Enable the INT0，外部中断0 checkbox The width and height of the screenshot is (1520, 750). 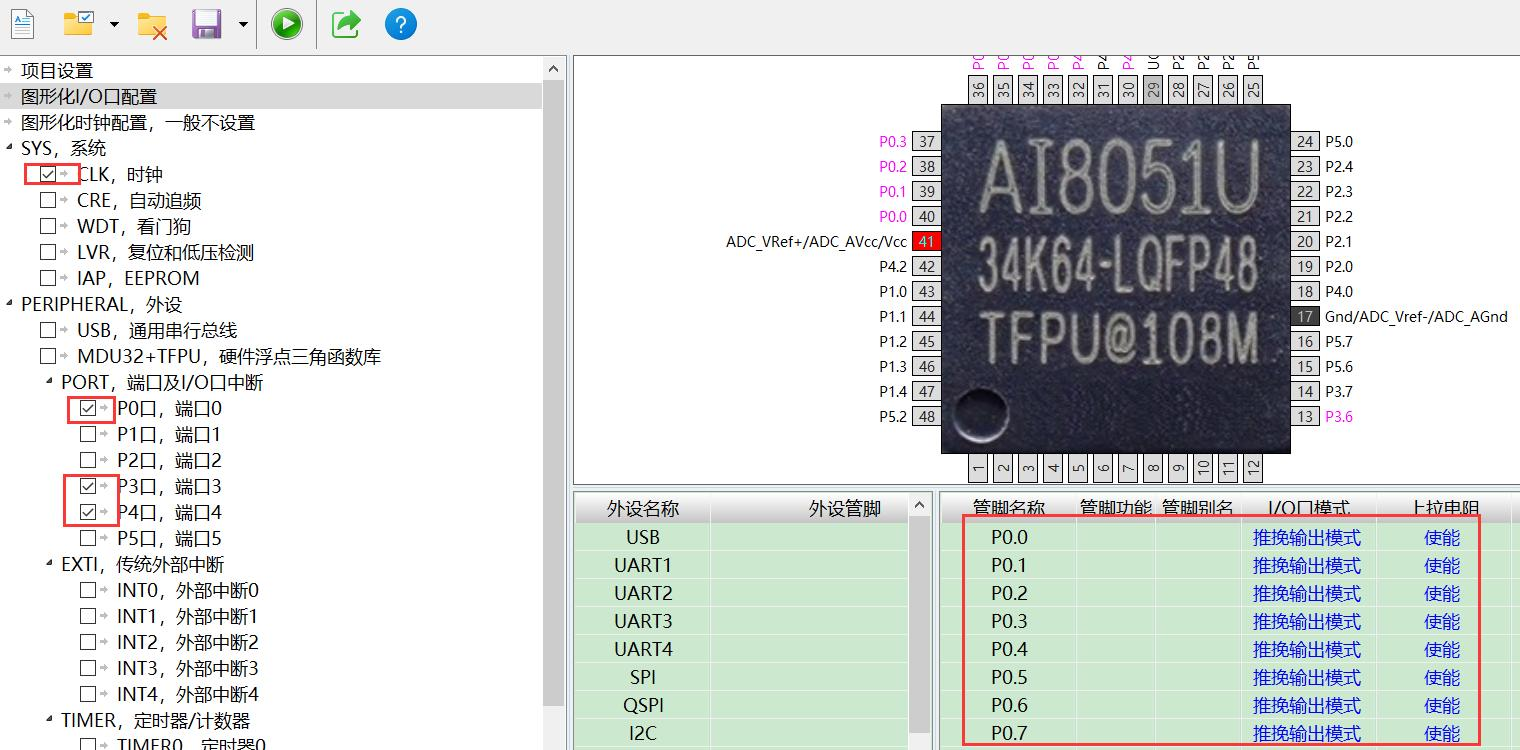(88, 590)
